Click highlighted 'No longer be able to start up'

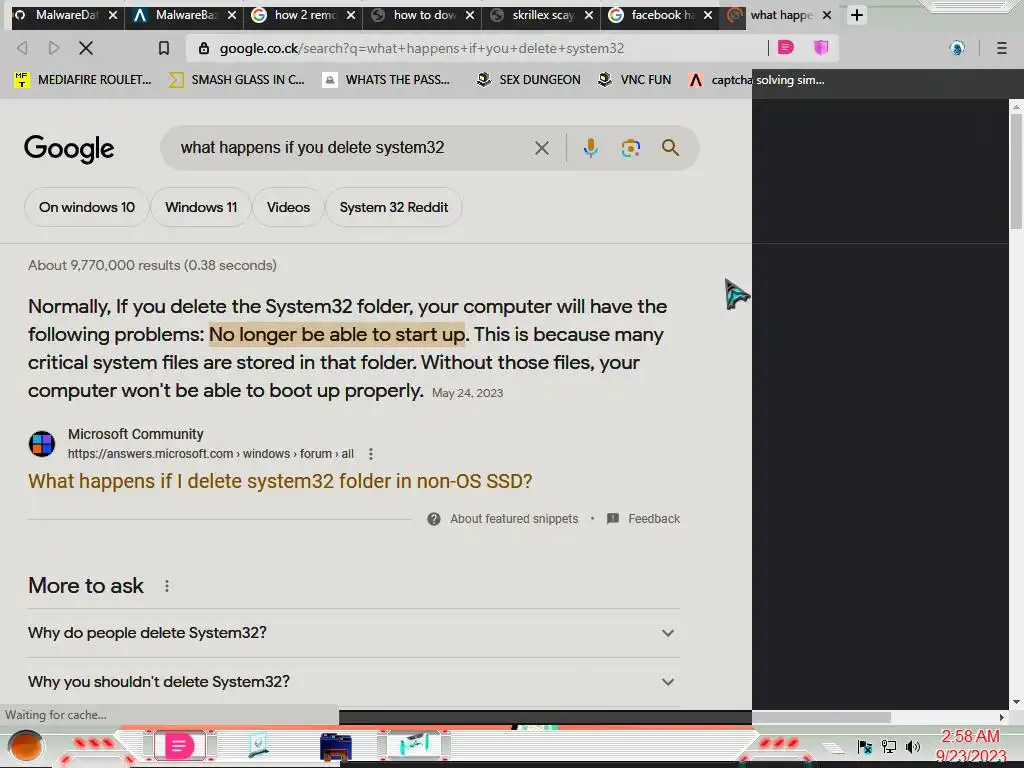[x=337, y=334]
